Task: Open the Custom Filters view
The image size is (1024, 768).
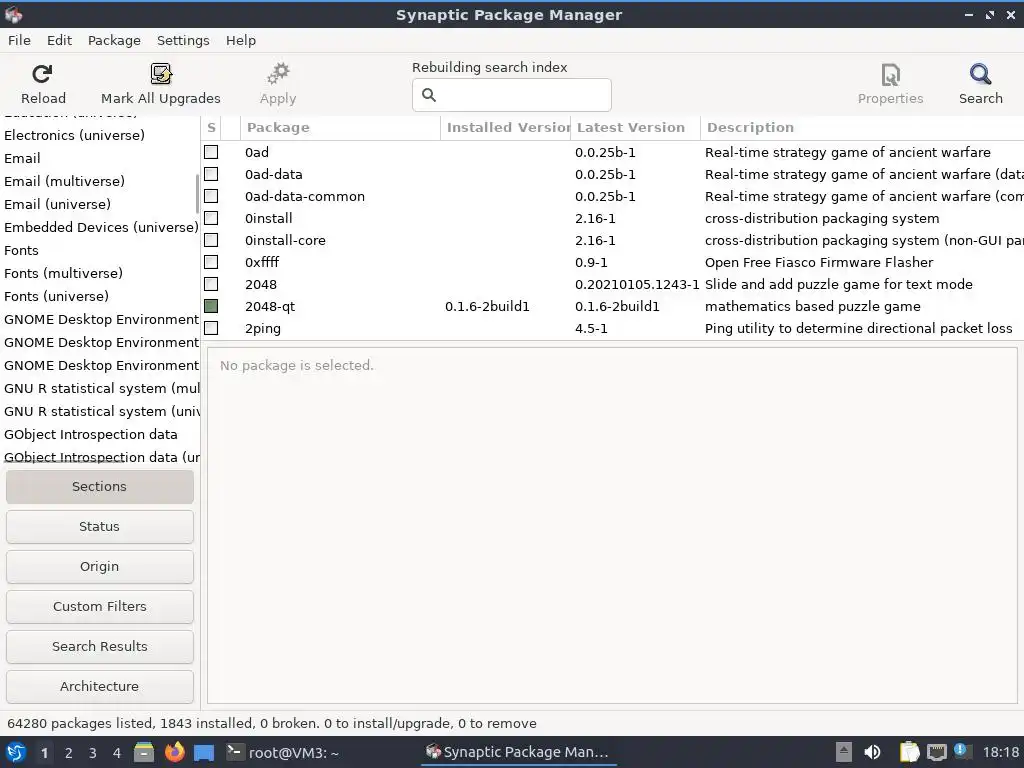Action: pos(99,606)
